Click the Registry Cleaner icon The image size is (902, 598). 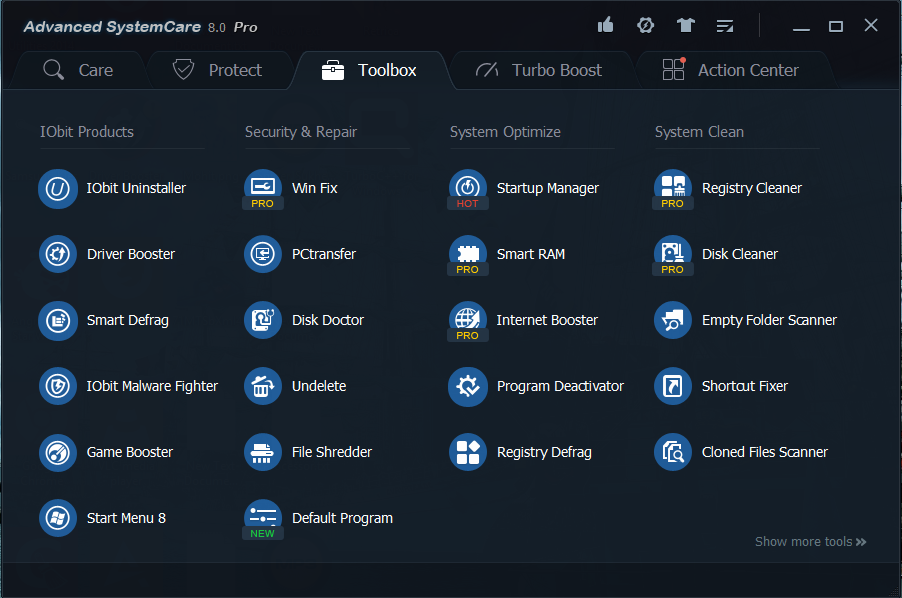(x=672, y=189)
